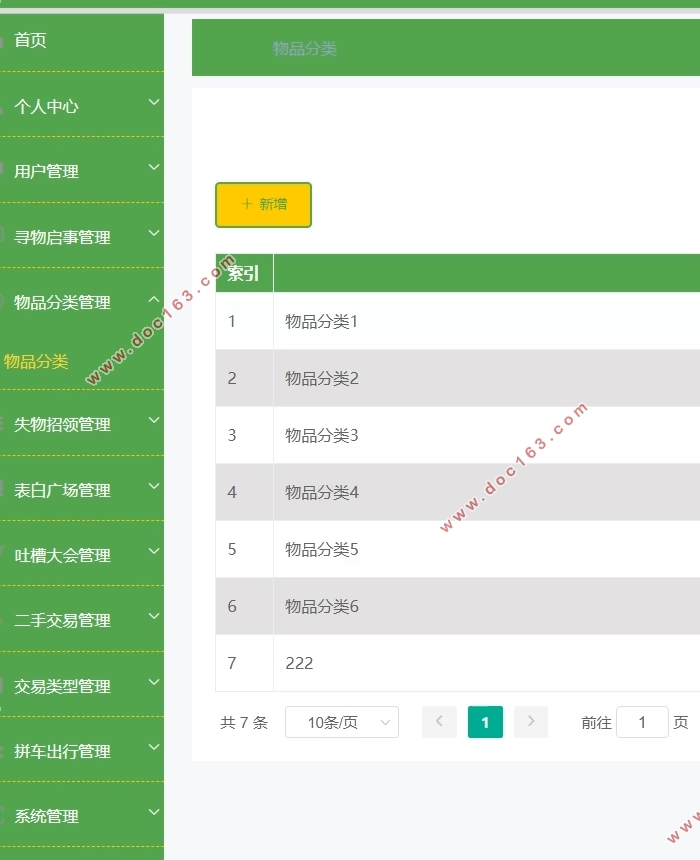Screen dimensions: 700x860
Task: Expand the 表白广场管理 chevron
Action: (154, 486)
